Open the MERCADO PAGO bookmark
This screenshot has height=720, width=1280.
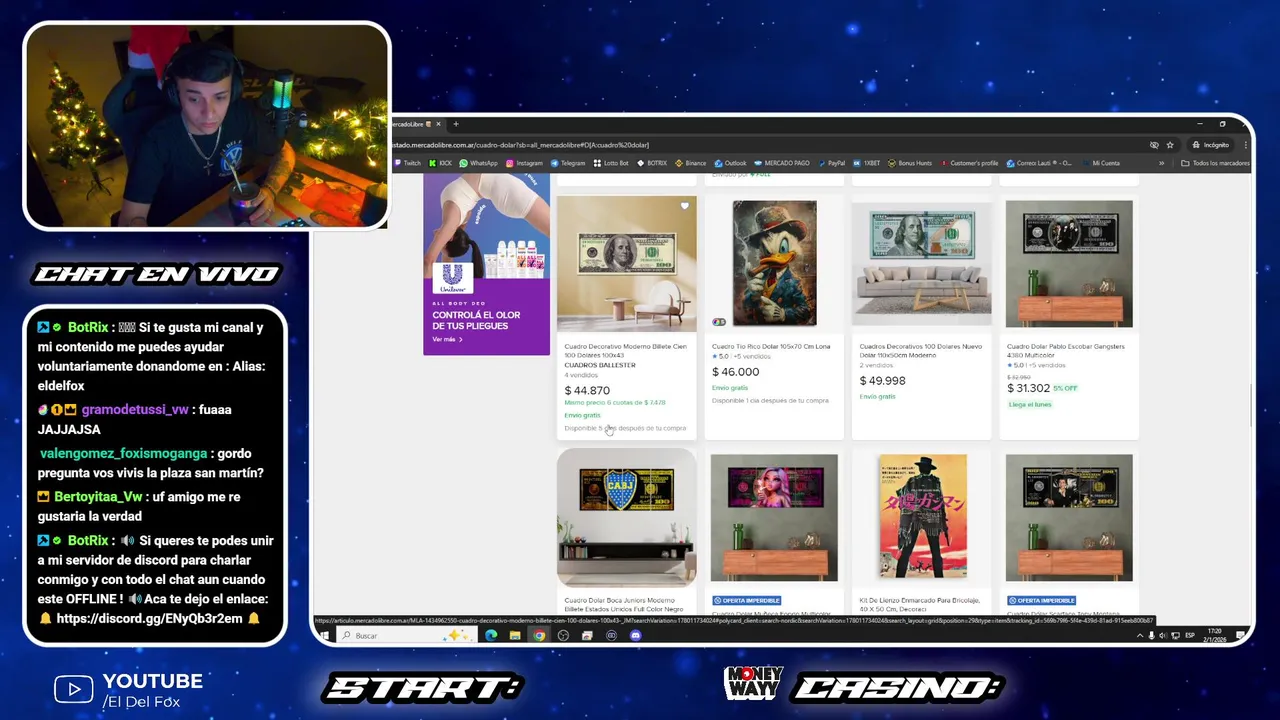pyautogui.click(x=782, y=163)
